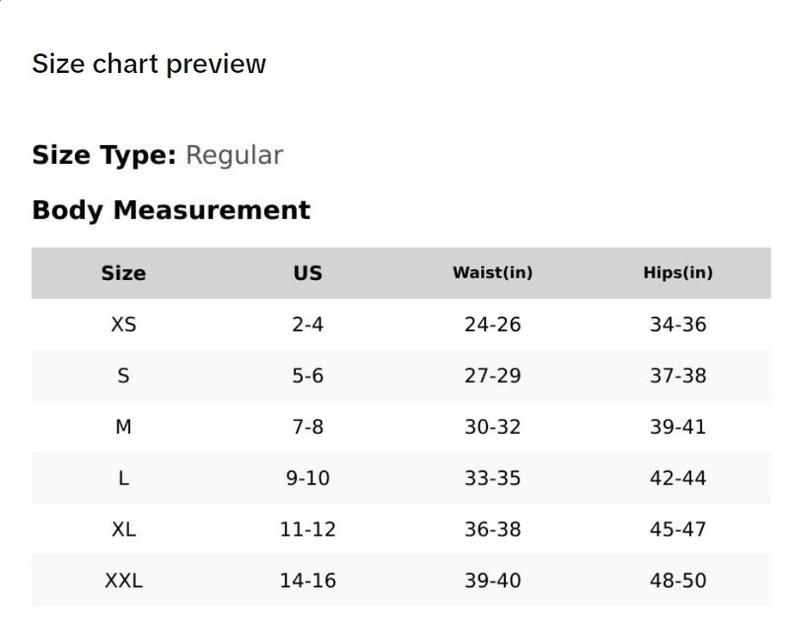800x629 pixels.
Task: Select the XL size row label
Action: 123,530
